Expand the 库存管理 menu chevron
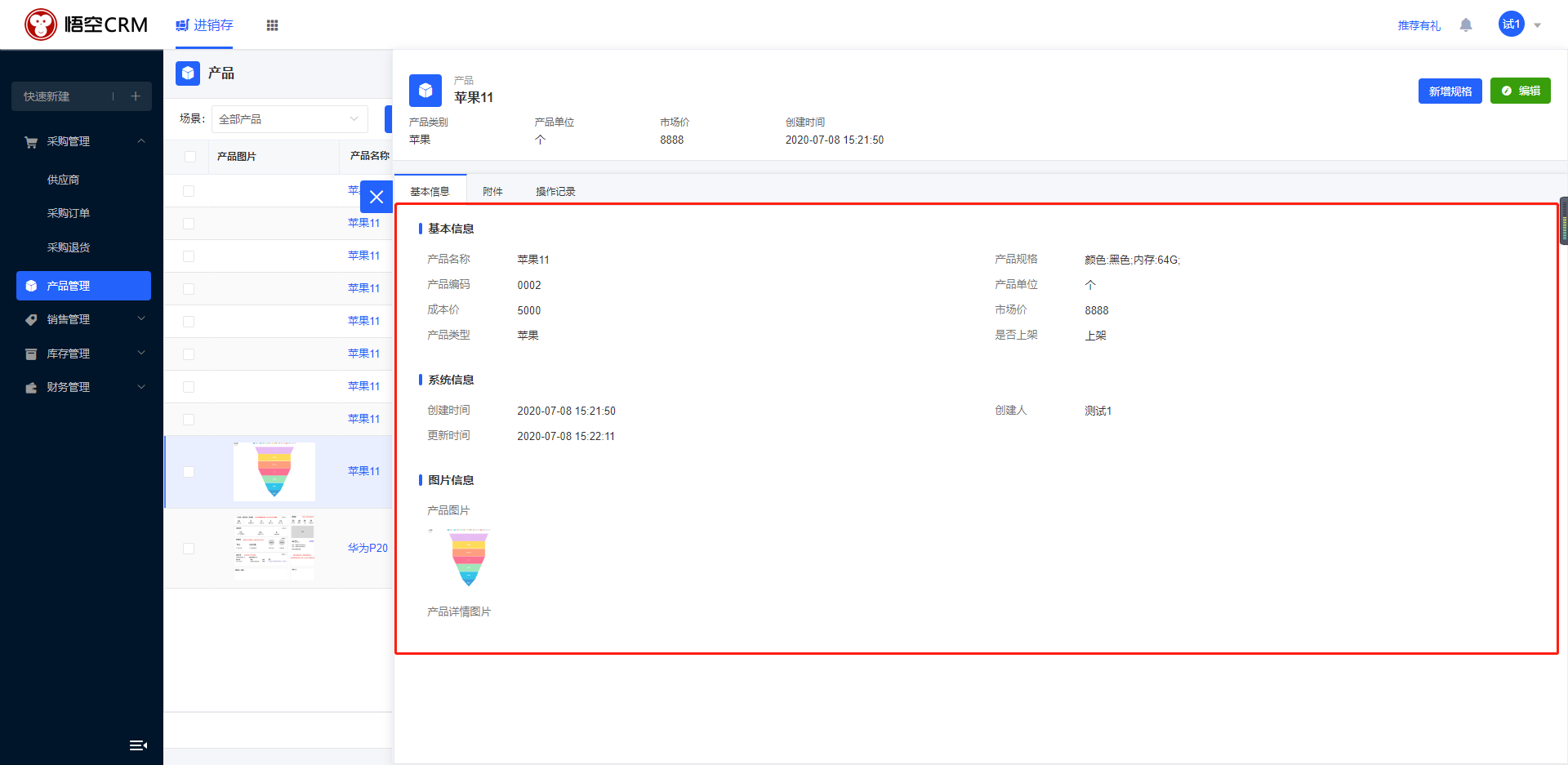This screenshot has width=1568, height=765. 141,353
